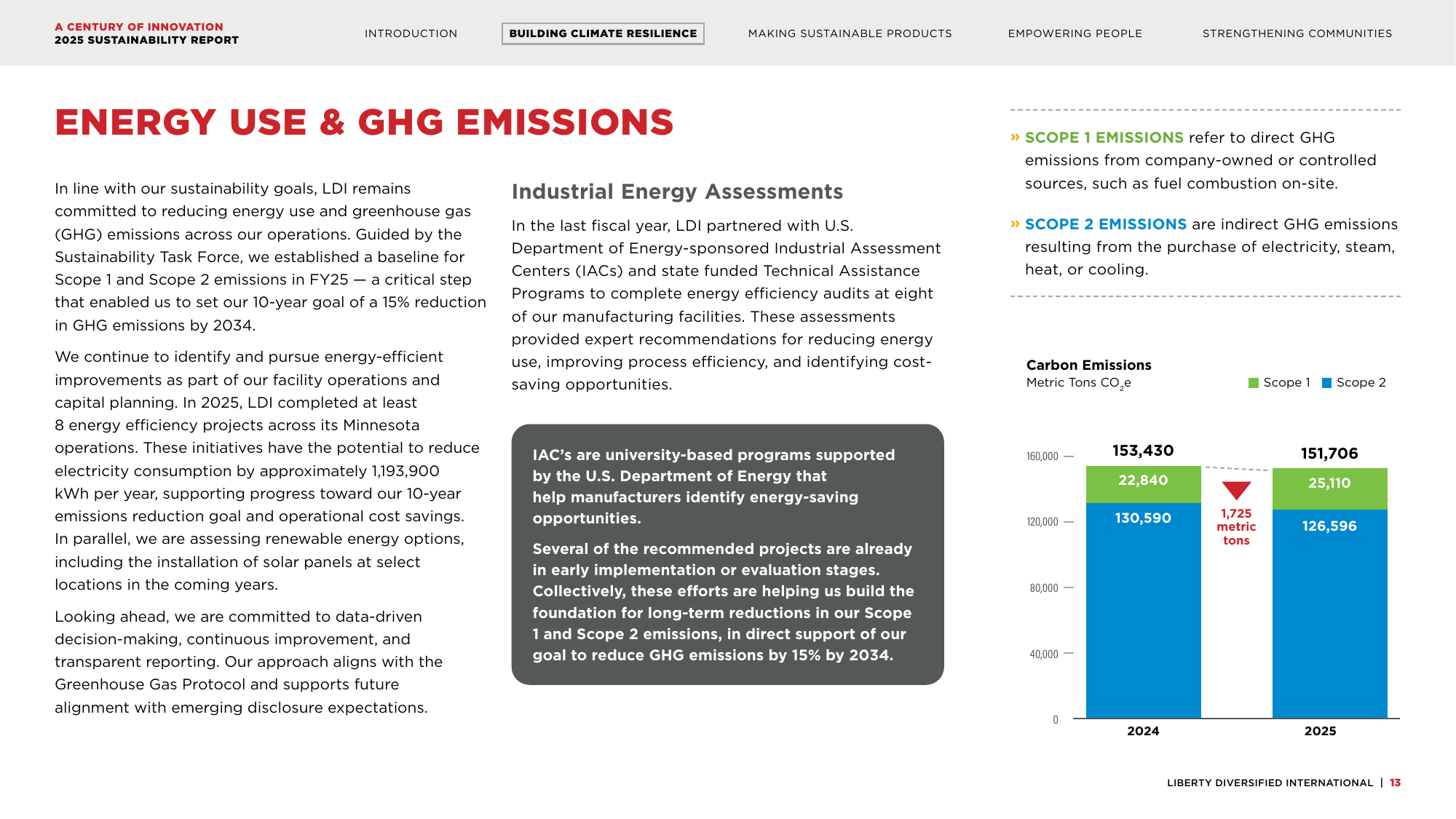Image resolution: width=1456 pixels, height=819 pixels.
Task: Go to Making Sustainable Products tab
Action: (x=850, y=33)
